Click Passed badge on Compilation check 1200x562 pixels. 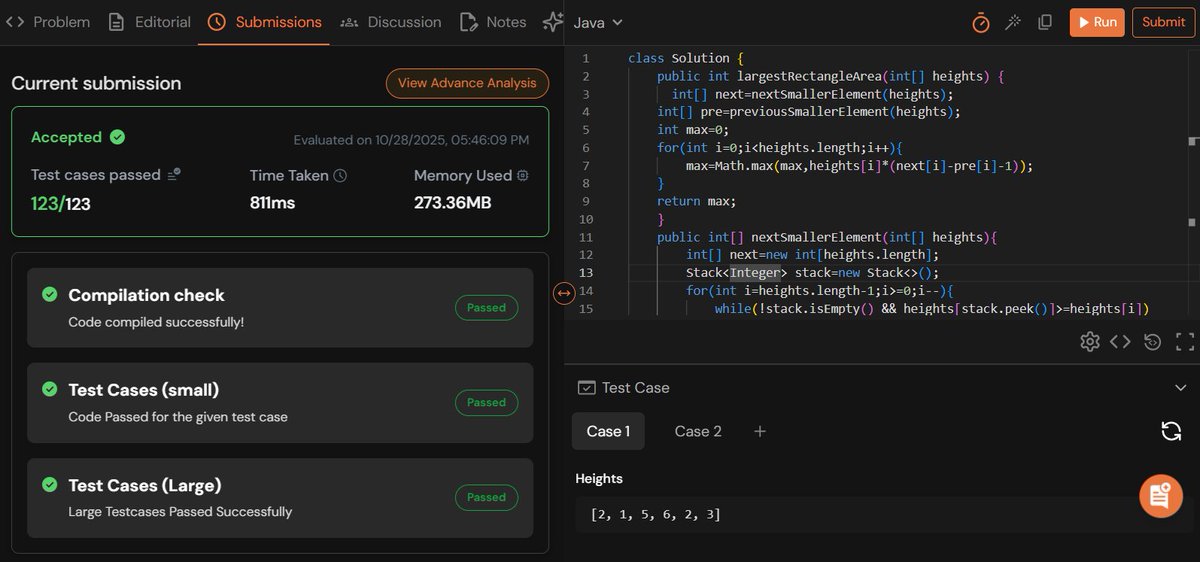click(486, 307)
